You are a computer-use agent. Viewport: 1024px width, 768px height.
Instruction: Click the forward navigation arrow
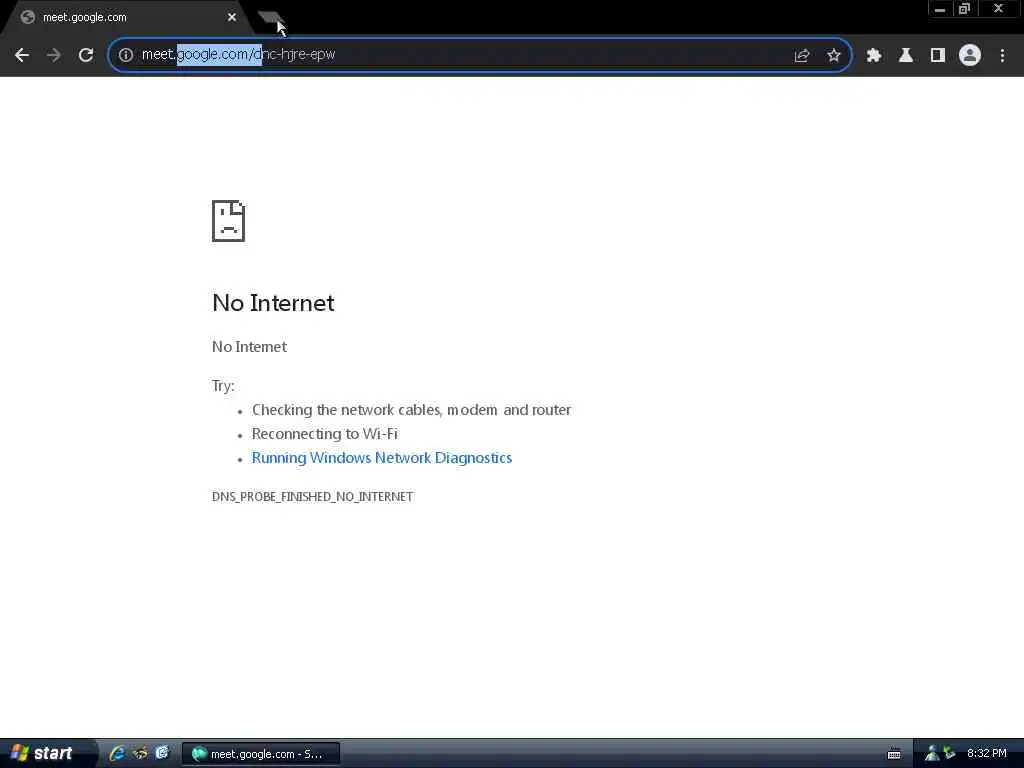(x=54, y=55)
